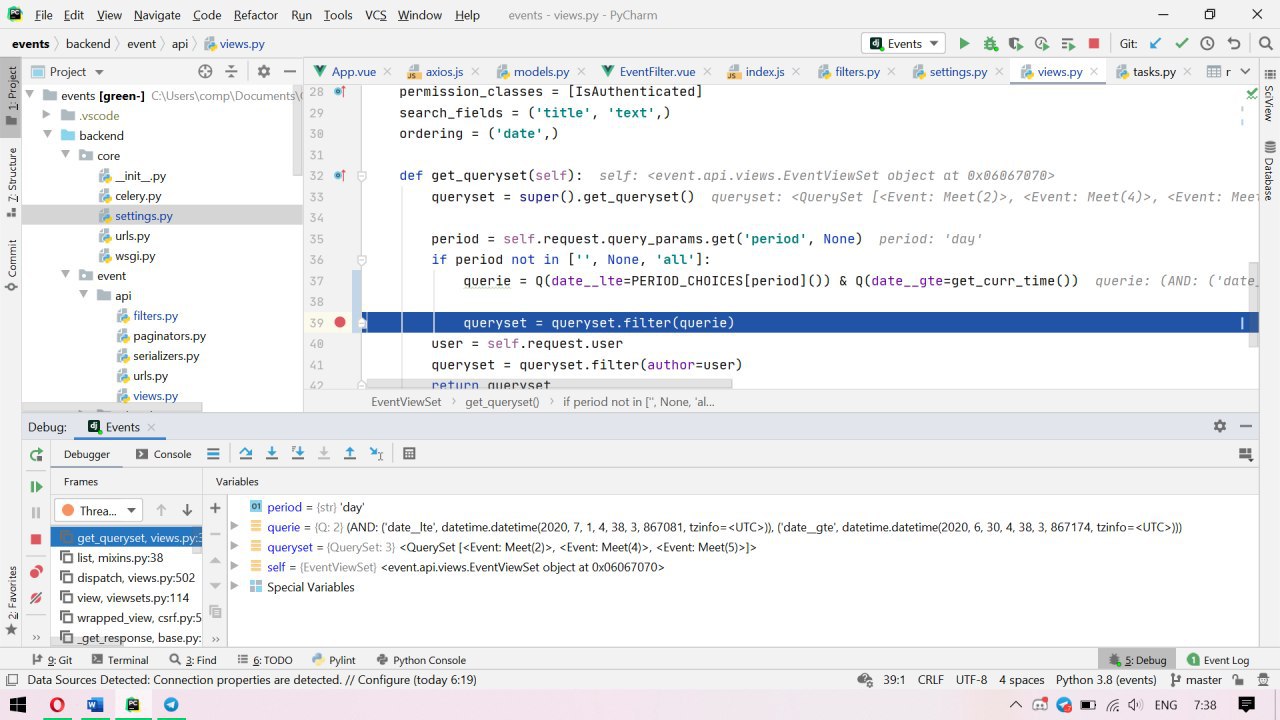Open the 6: TODO tool window
The width and height of the screenshot is (1280, 720).
pyautogui.click(x=265, y=660)
